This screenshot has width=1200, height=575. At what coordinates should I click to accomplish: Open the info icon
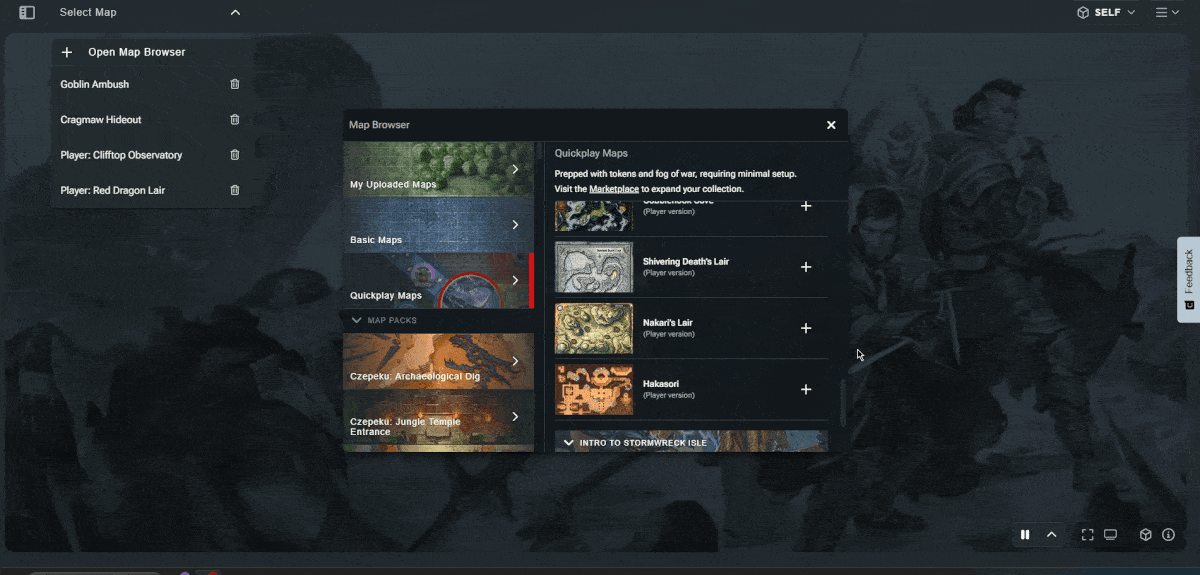pyautogui.click(x=1168, y=535)
